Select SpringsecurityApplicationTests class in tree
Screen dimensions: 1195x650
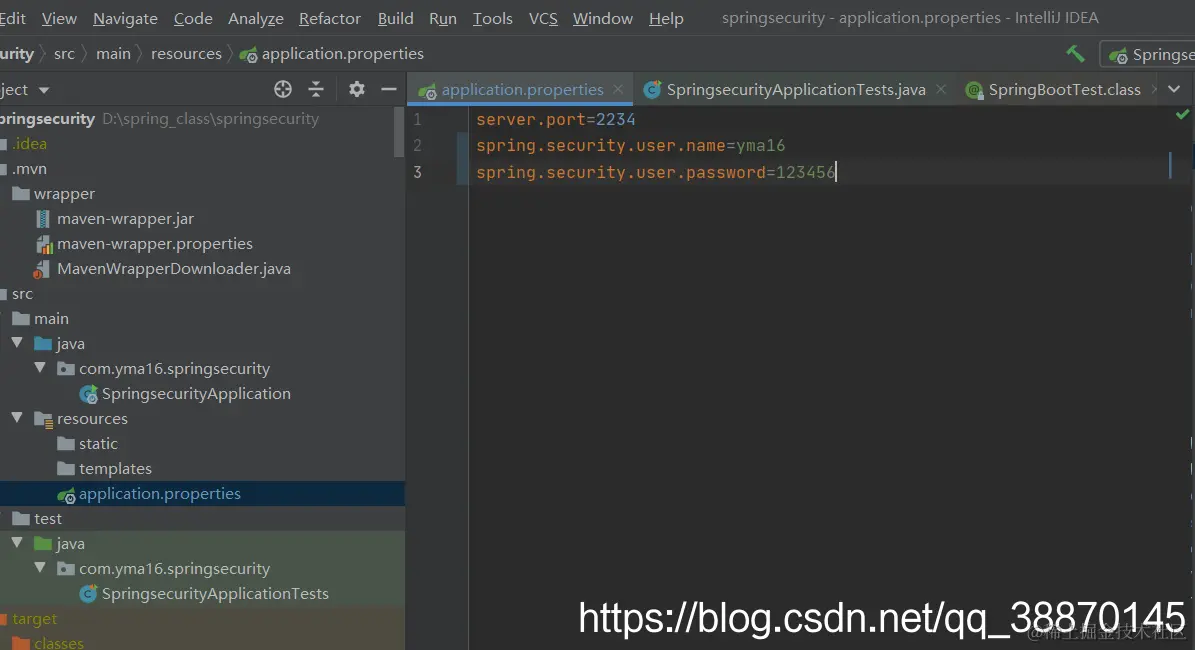click(215, 594)
